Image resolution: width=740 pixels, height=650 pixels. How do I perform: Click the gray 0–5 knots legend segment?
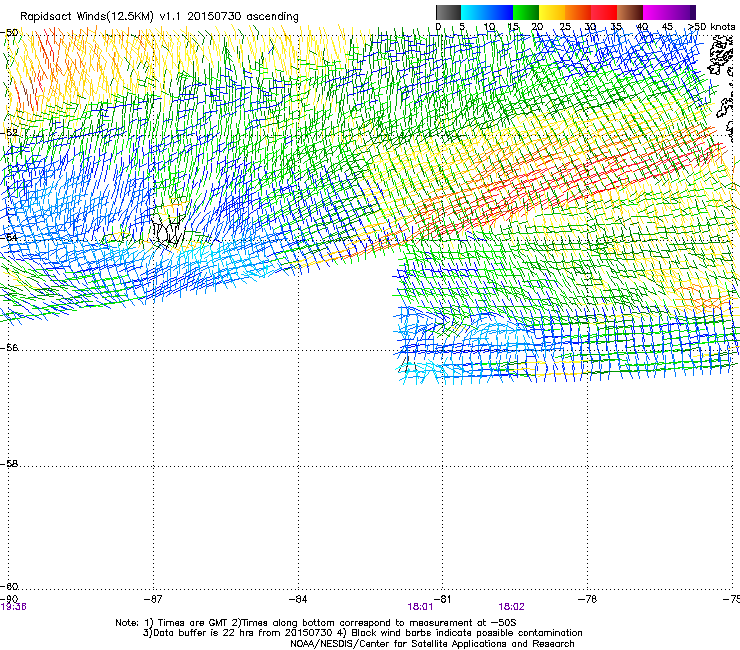[448, 12]
